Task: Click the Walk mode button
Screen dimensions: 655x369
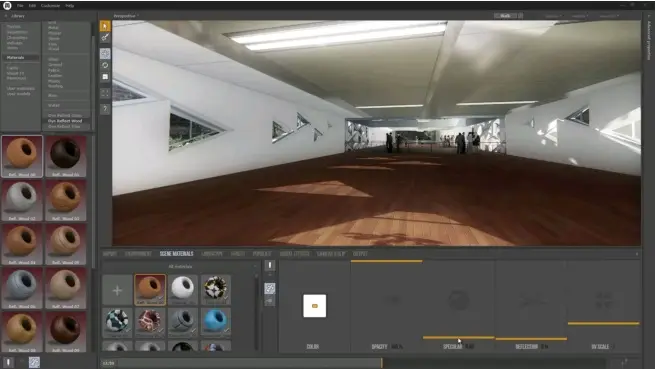Action: (505, 16)
